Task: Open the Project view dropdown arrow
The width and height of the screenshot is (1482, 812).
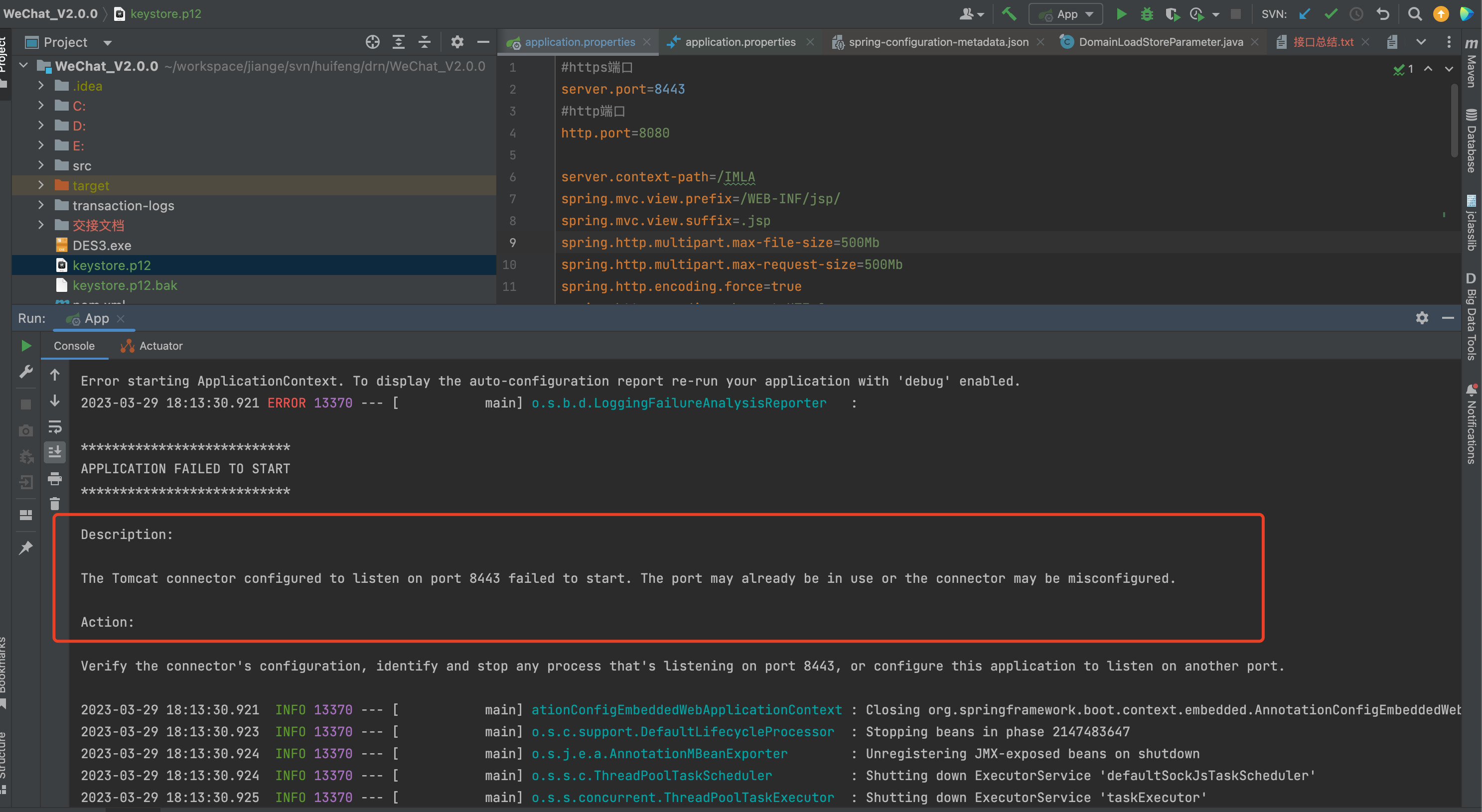Action: 108,42
